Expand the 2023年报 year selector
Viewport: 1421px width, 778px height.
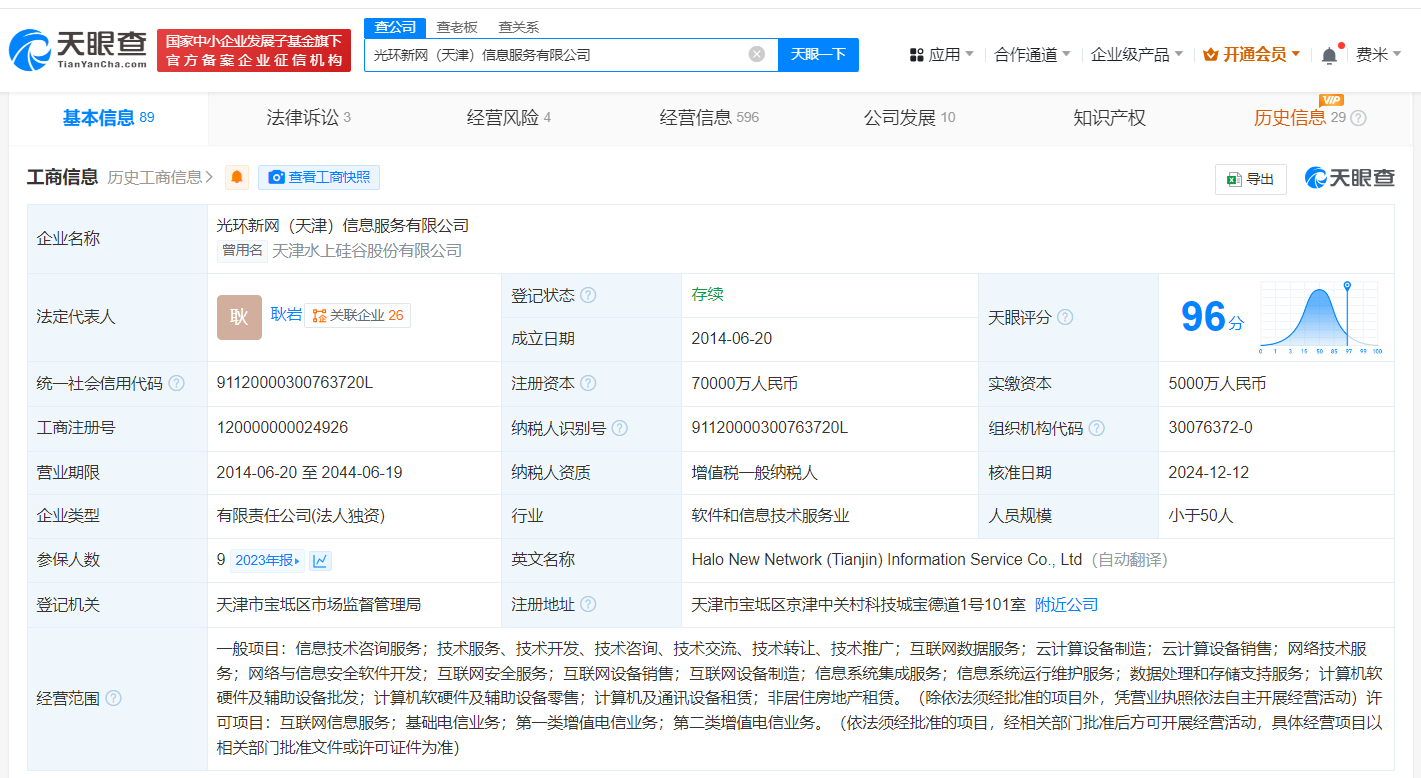coord(267,560)
